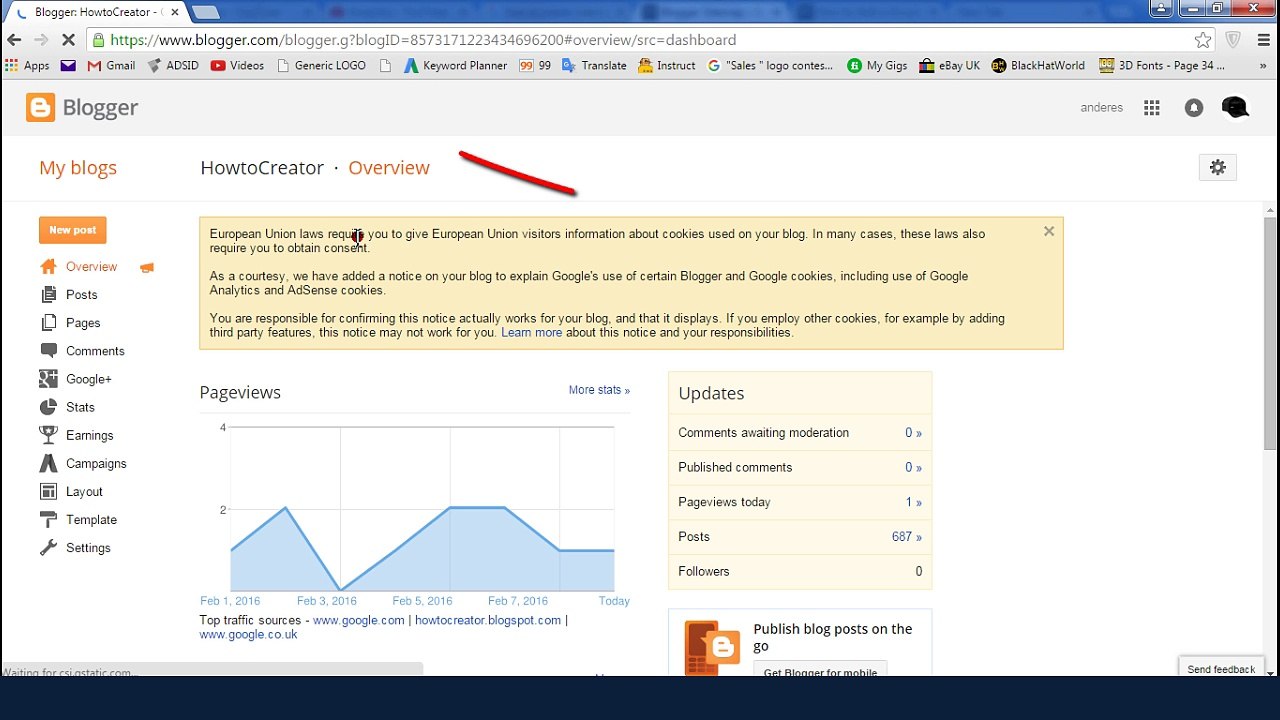Open Pages in the sidebar
This screenshot has height=720, width=1280.
coord(83,323)
